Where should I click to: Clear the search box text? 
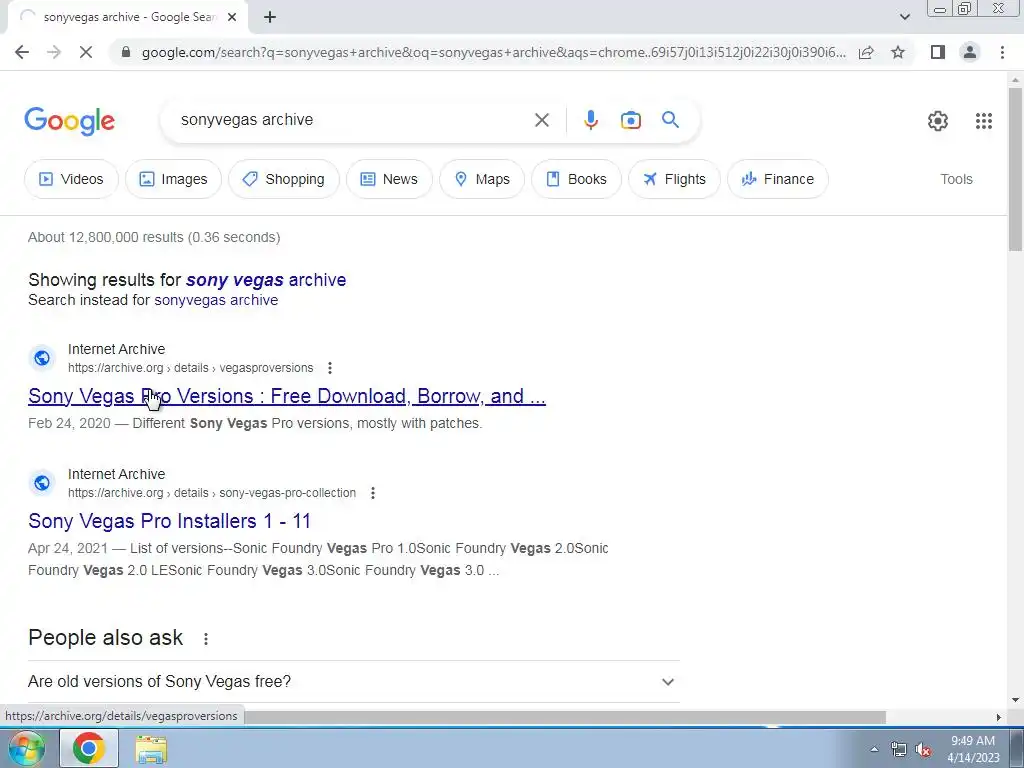point(541,120)
